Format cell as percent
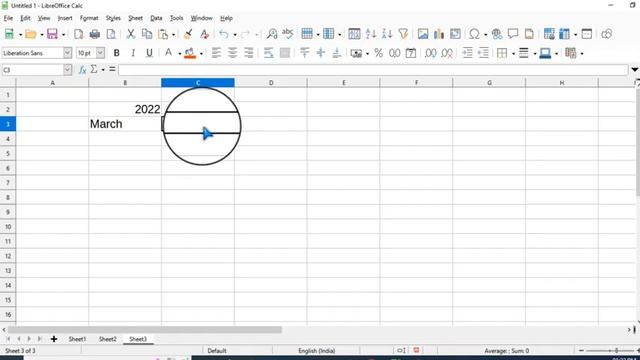 pos(378,53)
